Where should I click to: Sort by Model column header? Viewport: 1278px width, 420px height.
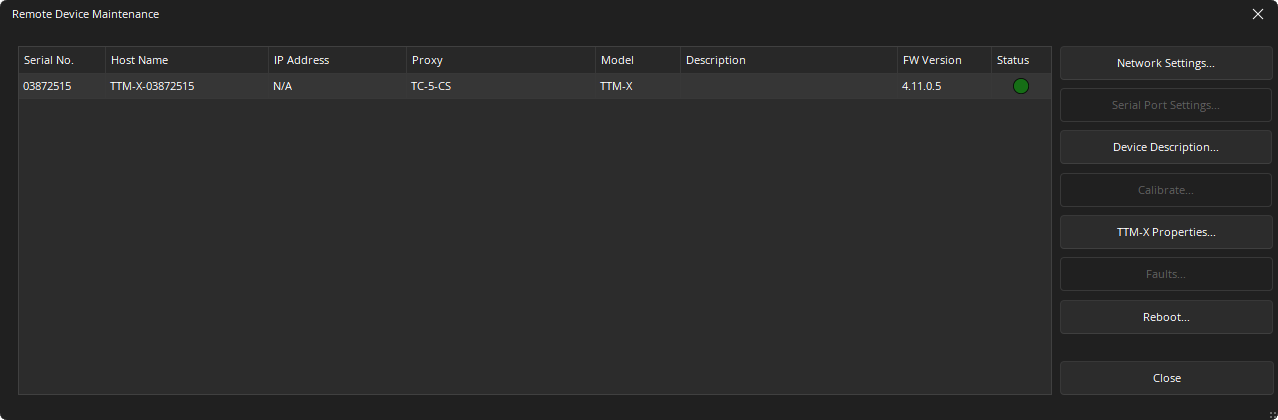[x=637, y=60]
